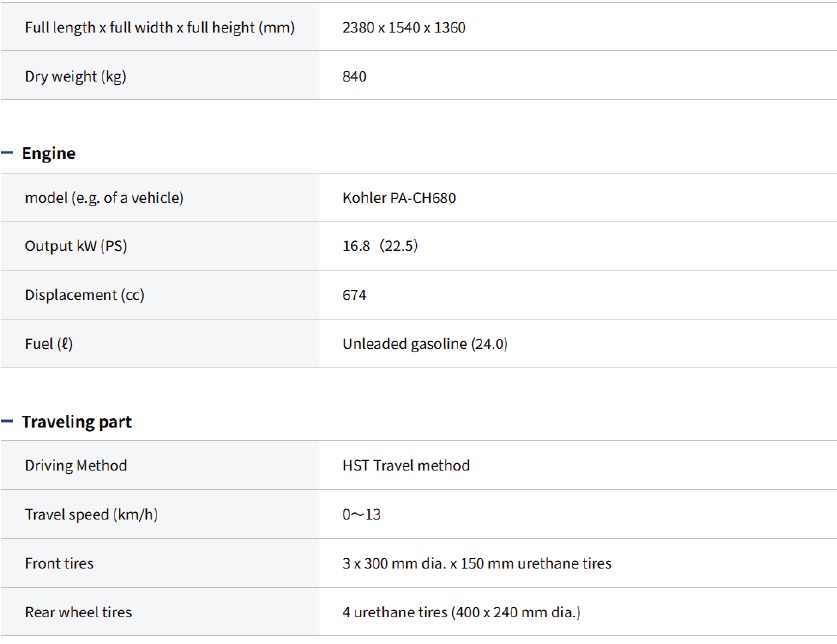Collapse the Traveling part section

point(8,422)
